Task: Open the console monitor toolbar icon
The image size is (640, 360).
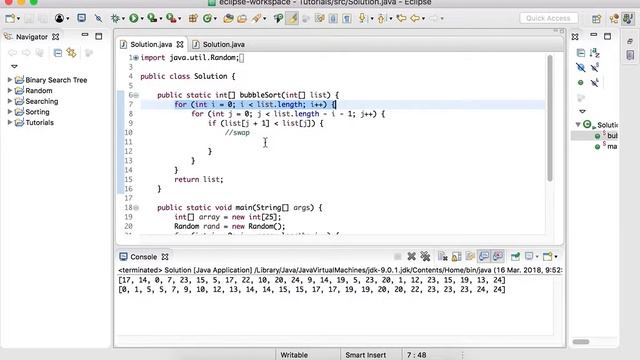Action: pos(82,18)
